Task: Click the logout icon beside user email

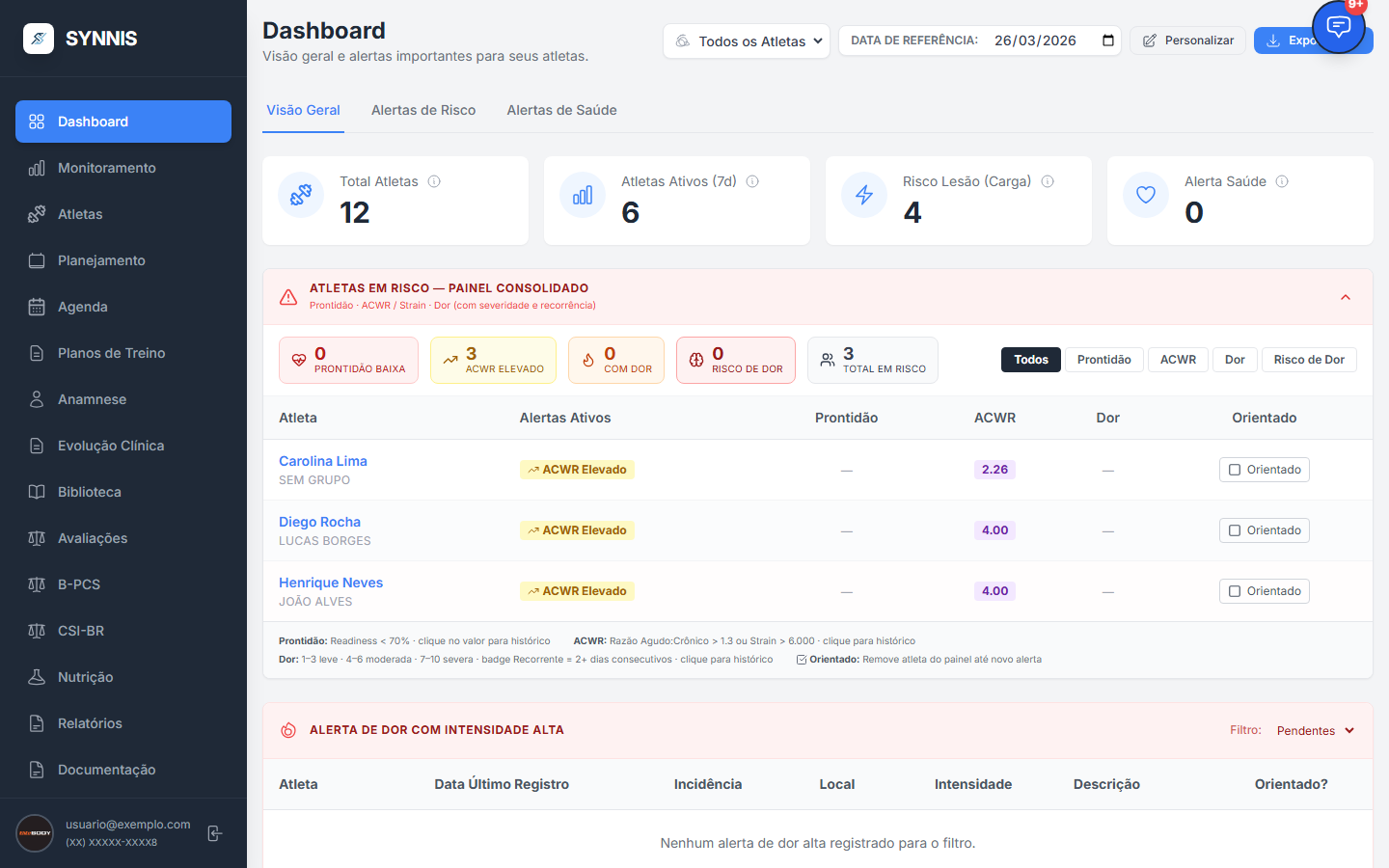Action: click(215, 833)
